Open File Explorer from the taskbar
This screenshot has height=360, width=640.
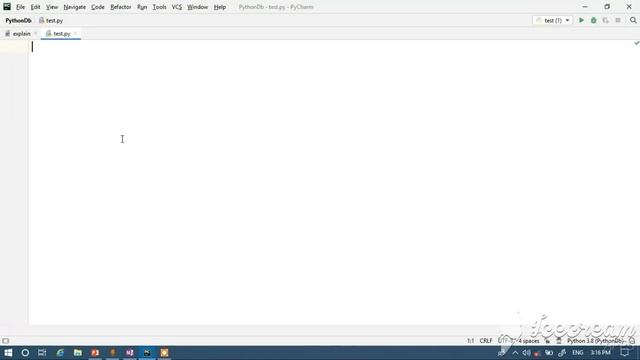tap(78, 353)
